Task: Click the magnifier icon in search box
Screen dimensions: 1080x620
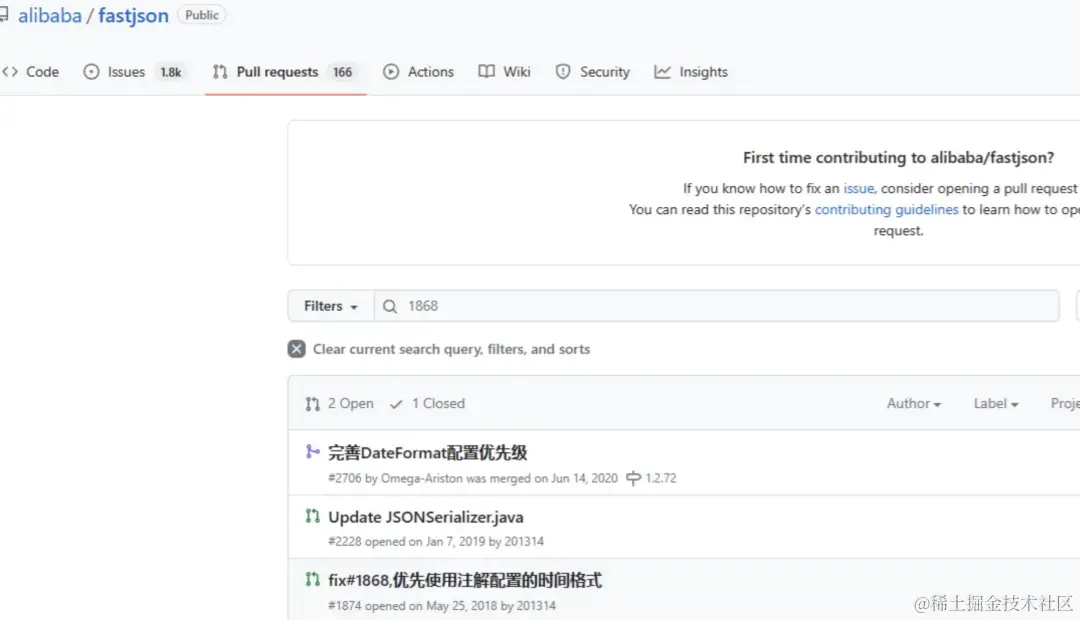Action: pyautogui.click(x=390, y=307)
